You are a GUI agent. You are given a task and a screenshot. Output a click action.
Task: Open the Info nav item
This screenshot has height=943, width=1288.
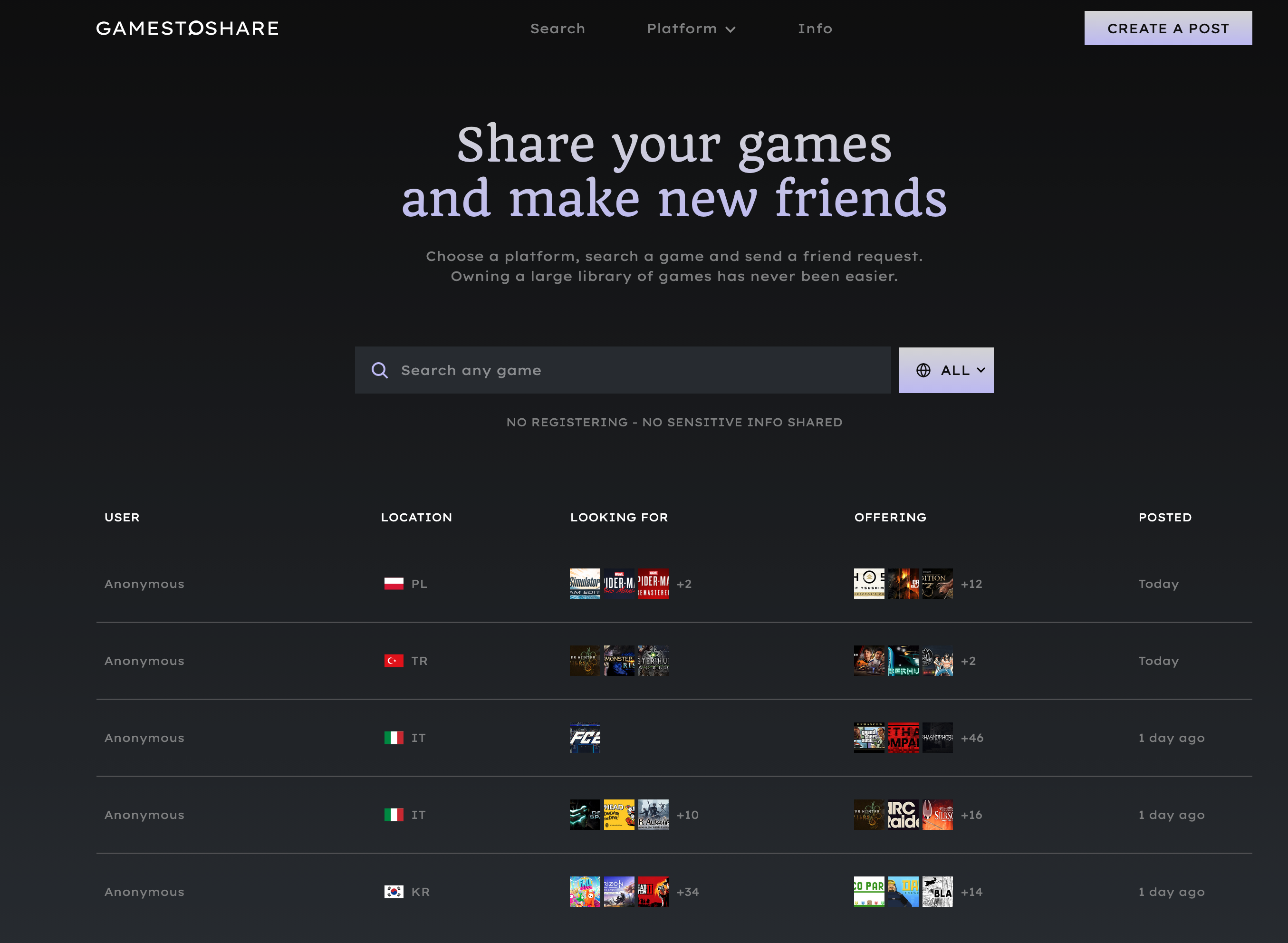(814, 29)
